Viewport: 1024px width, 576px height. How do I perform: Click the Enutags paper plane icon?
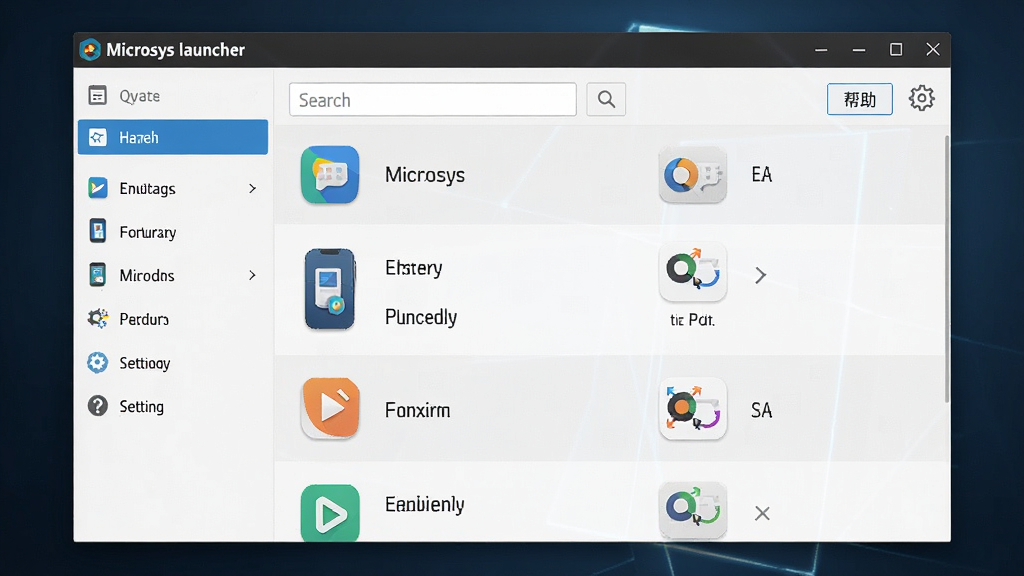click(x=97, y=188)
